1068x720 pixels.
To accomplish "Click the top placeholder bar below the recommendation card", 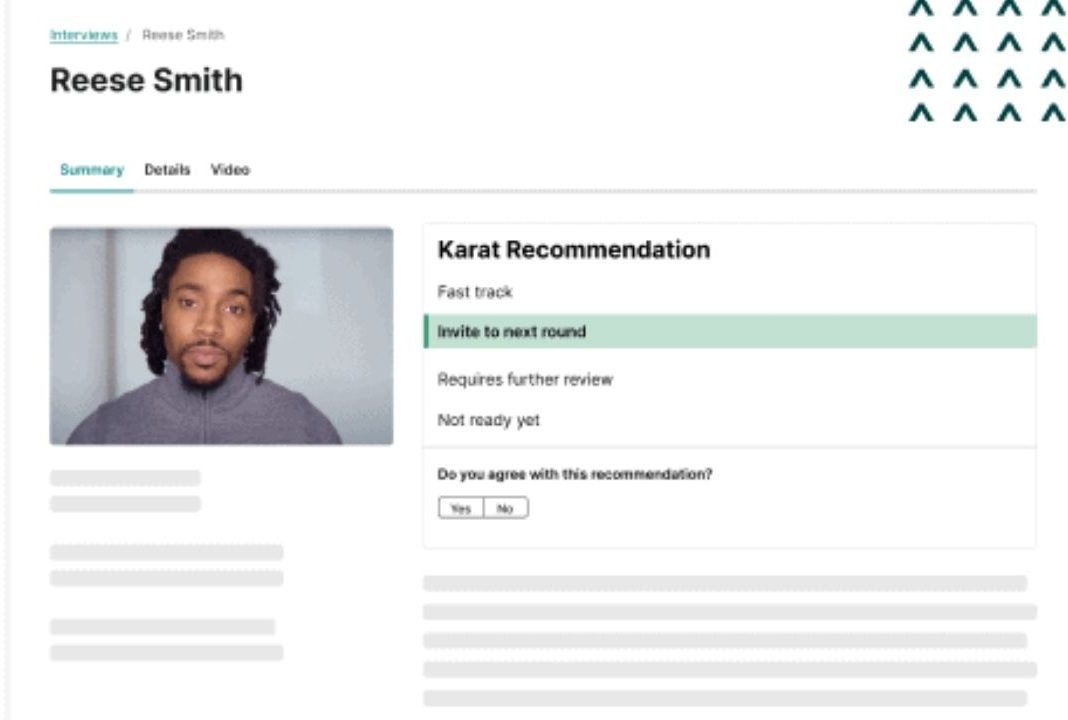I will 725,583.
